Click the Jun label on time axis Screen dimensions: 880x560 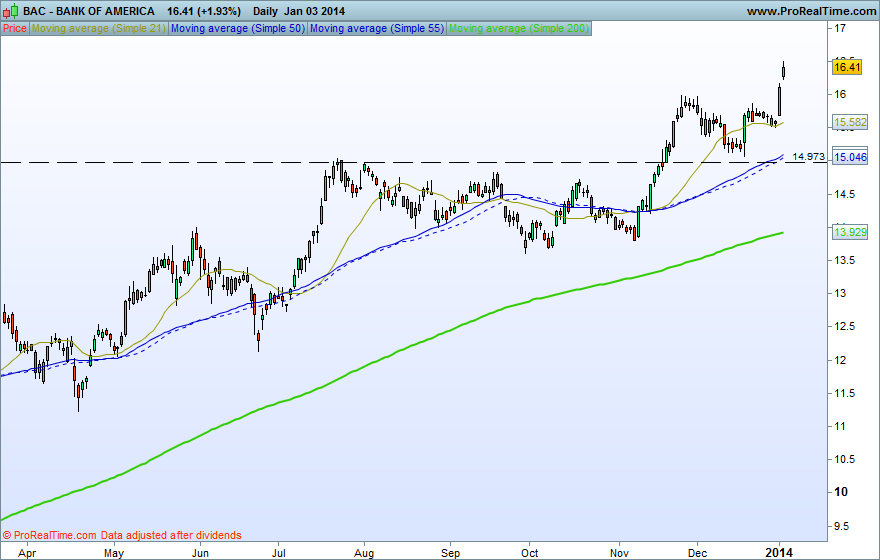click(200, 553)
